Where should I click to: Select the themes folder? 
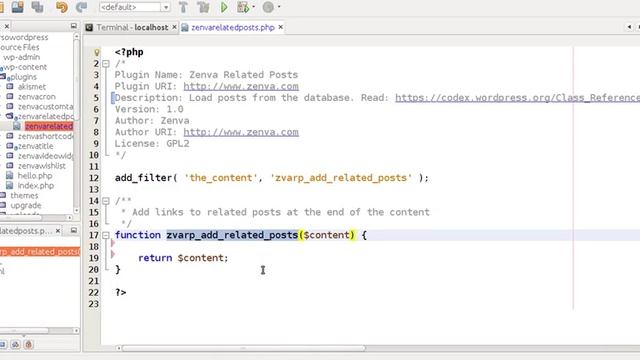coord(24,196)
